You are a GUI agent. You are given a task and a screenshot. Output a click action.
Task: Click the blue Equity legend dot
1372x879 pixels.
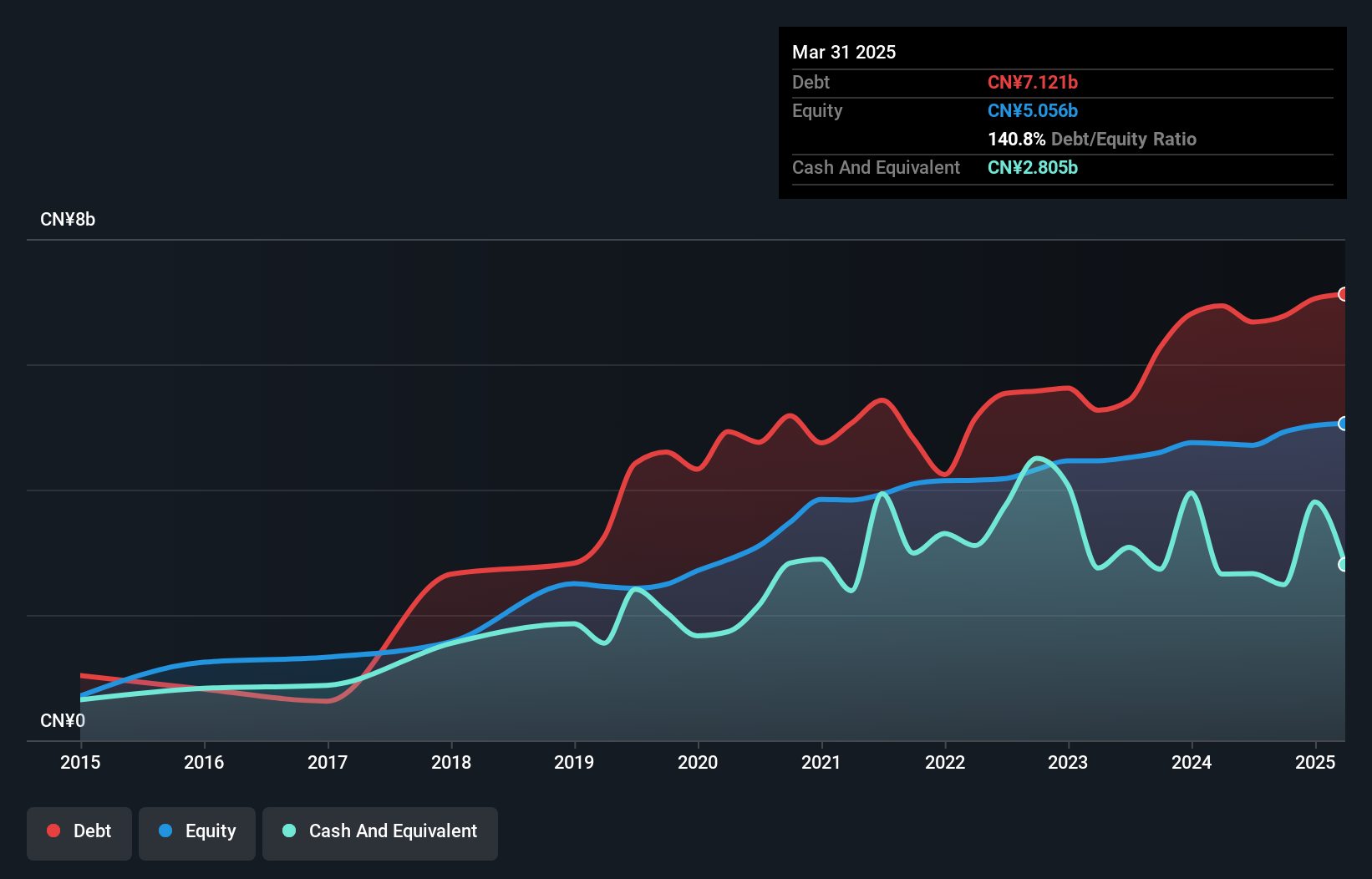tap(165, 831)
